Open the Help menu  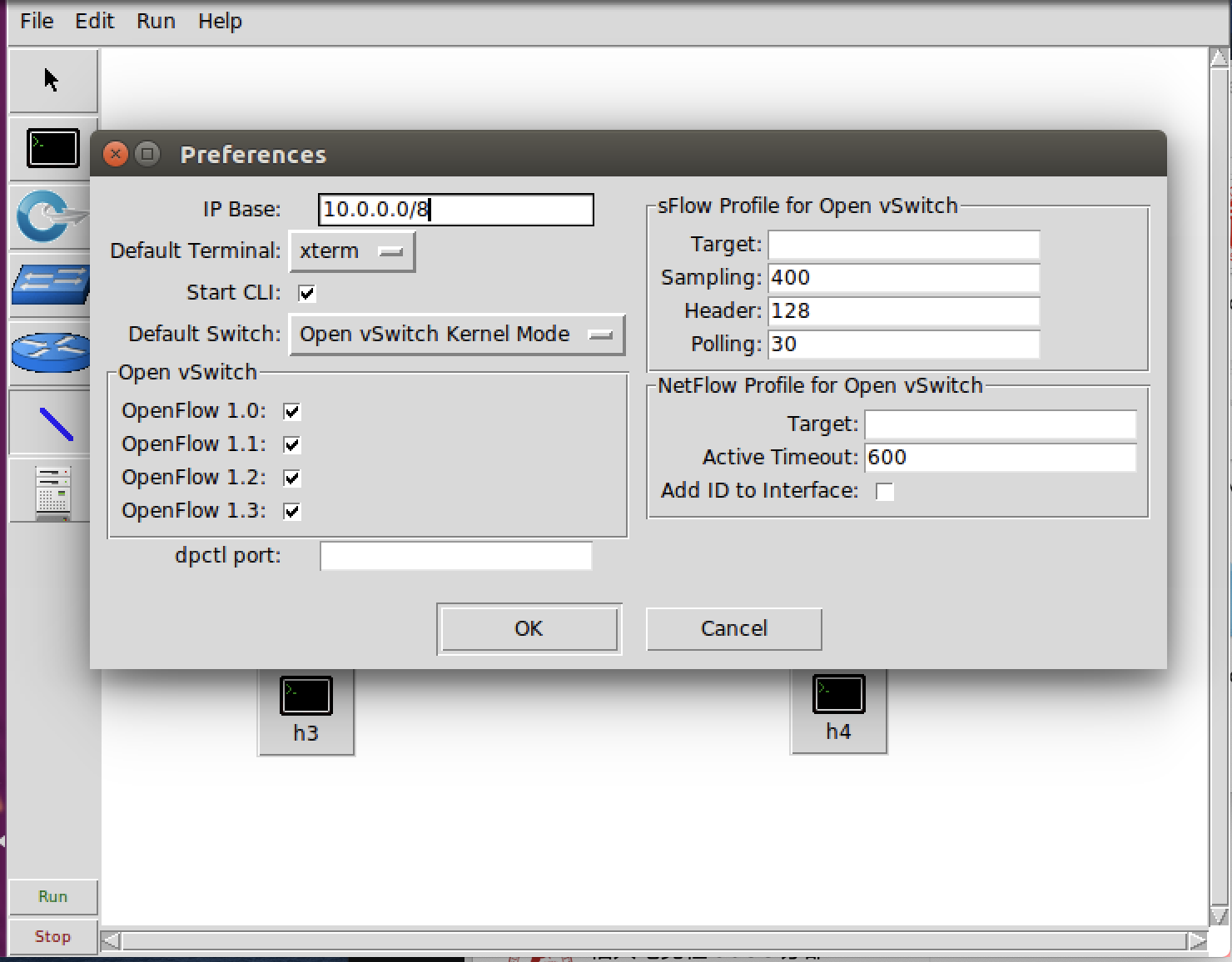(x=220, y=21)
